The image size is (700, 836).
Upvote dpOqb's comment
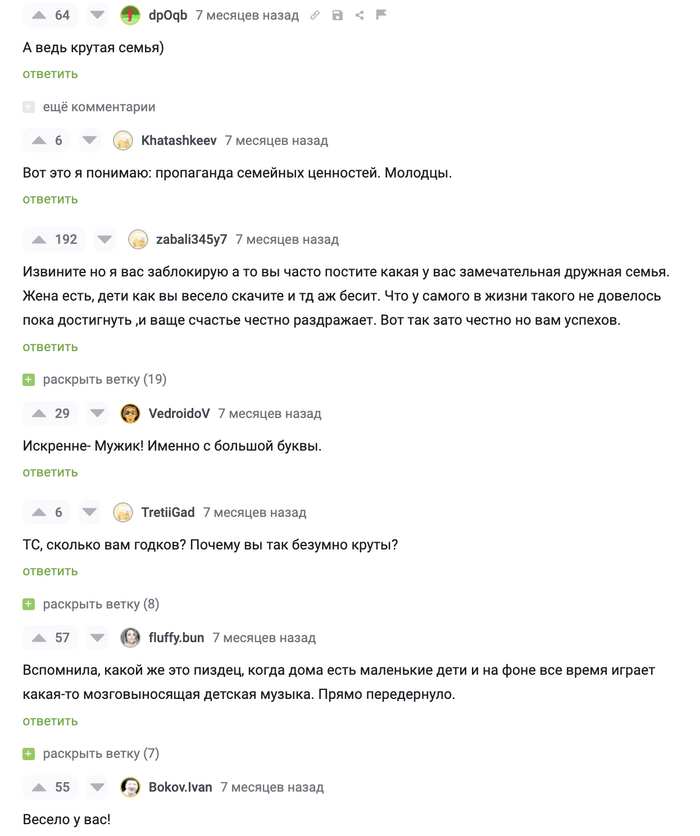click(39, 15)
